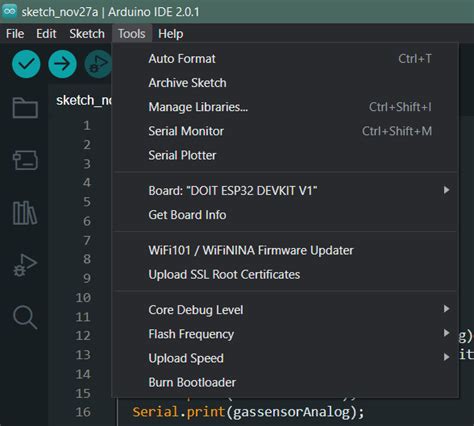Expand Board DOIT ESP32 DEVKIT V1 submenu
The width and height of the screenshot is (474, 426).
click(x=285, y=191)
